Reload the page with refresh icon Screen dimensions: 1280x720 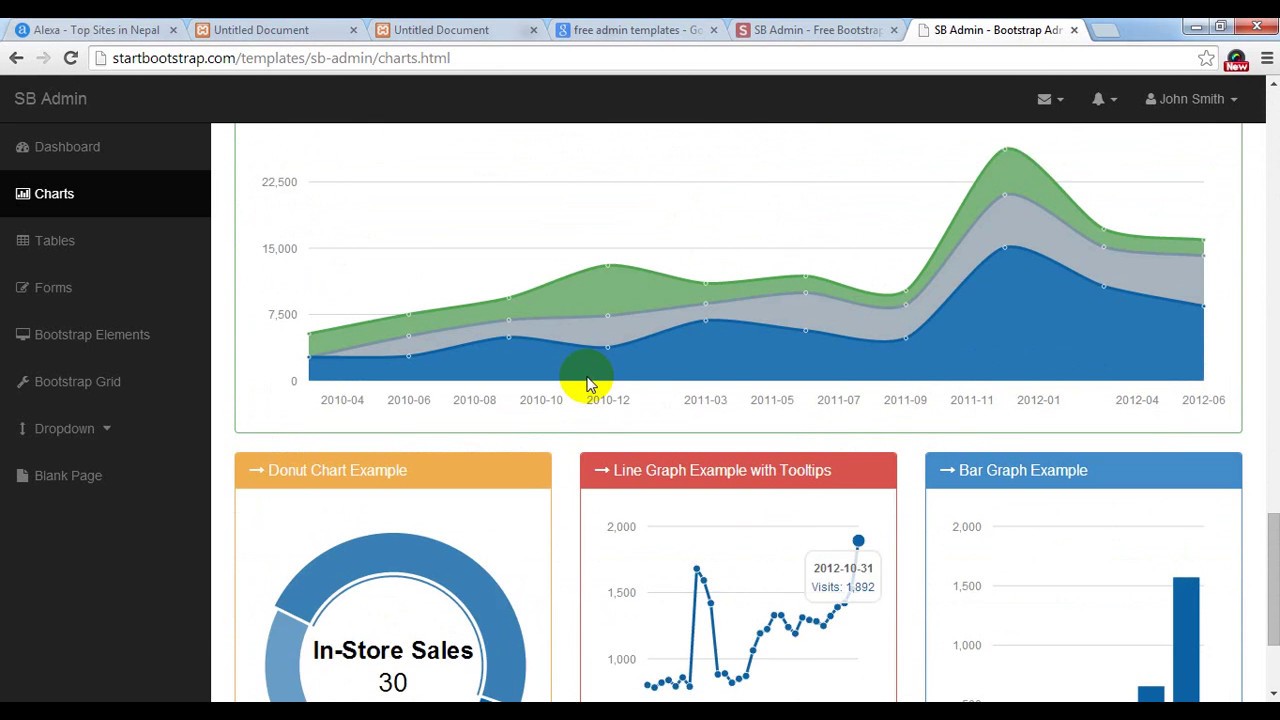71,58
